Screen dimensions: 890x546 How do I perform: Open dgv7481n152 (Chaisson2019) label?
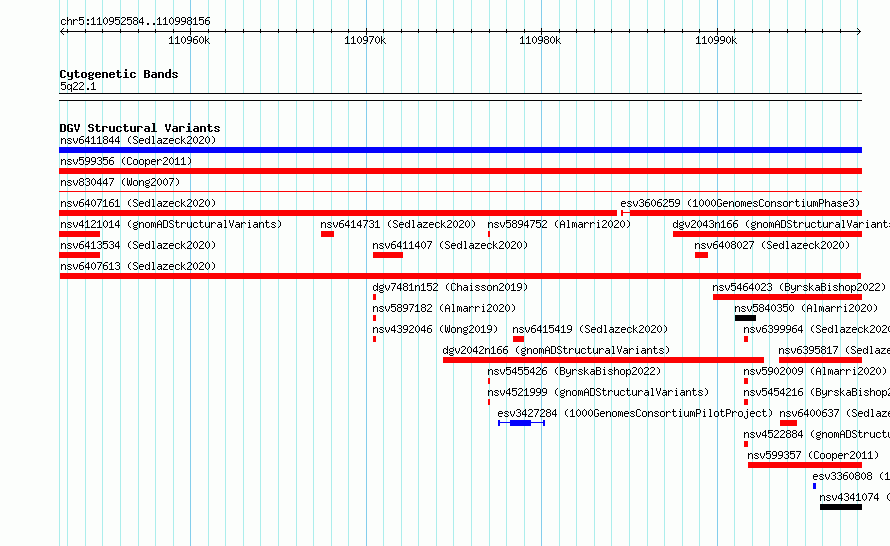pos(450,287)
